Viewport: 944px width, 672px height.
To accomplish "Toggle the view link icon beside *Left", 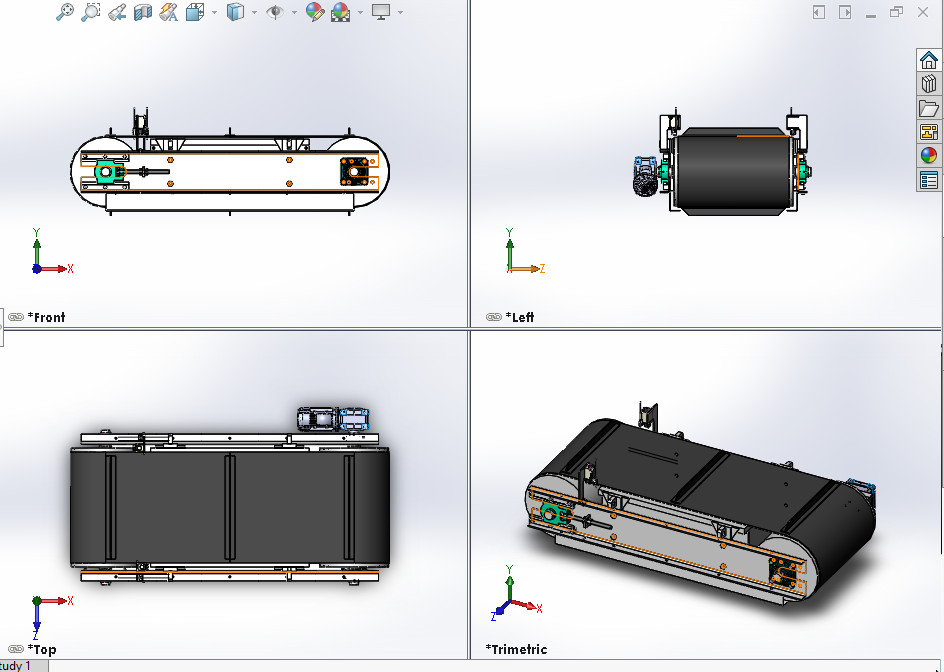I will click(x=494, y=317).
